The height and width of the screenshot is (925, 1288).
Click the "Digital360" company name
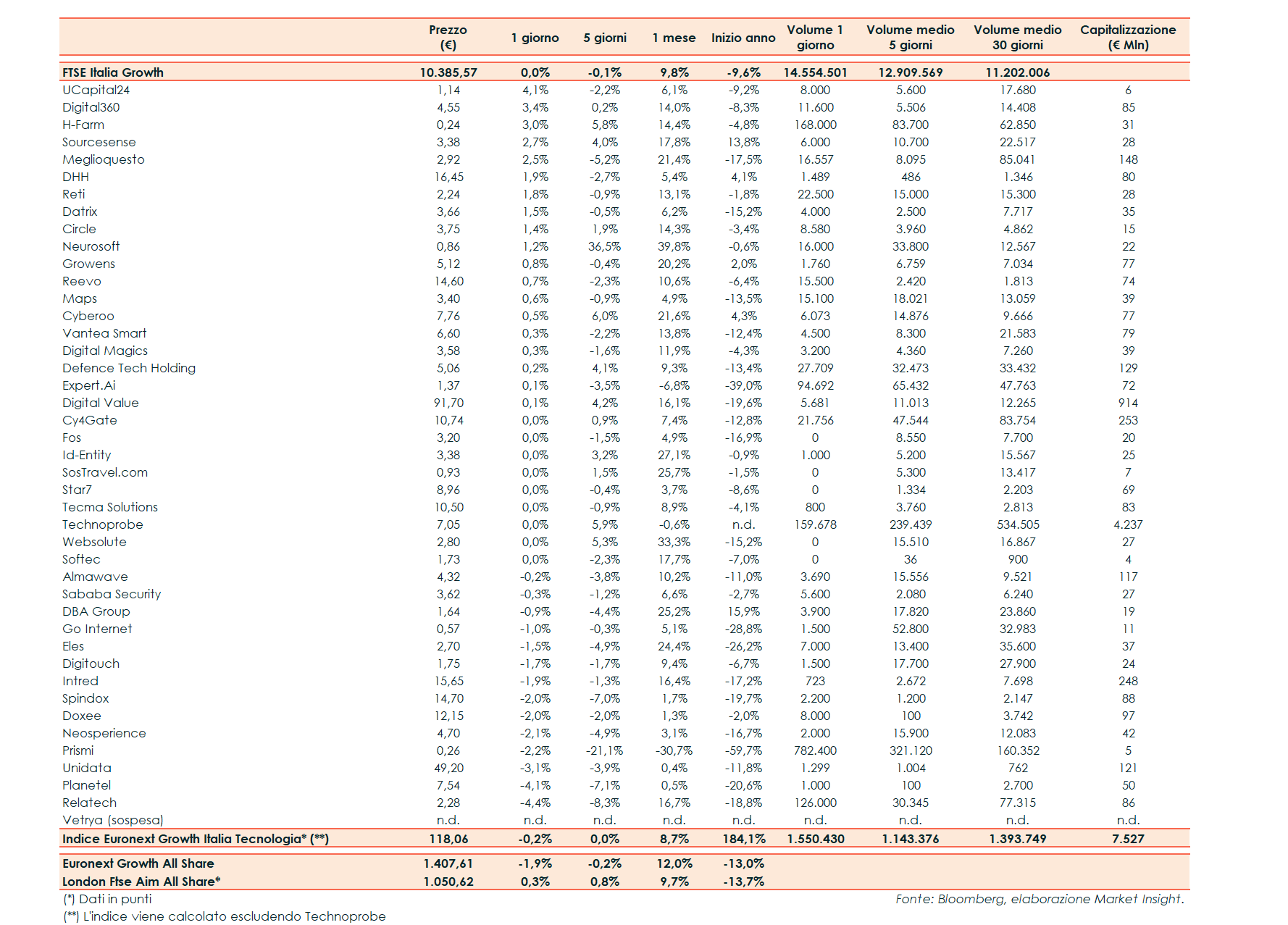91,107
